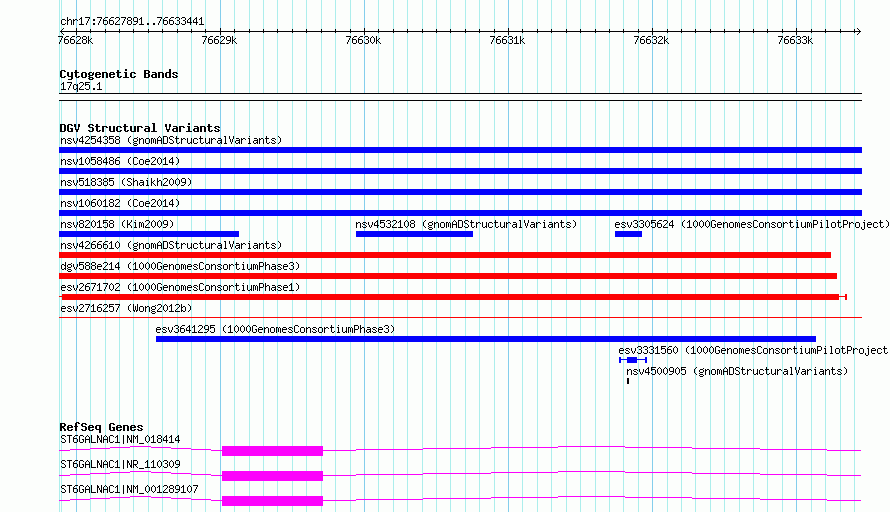890x512 pixels.
Task: Open the nsv1060182 (Coe2014) variant label
Action: (120, 203)
